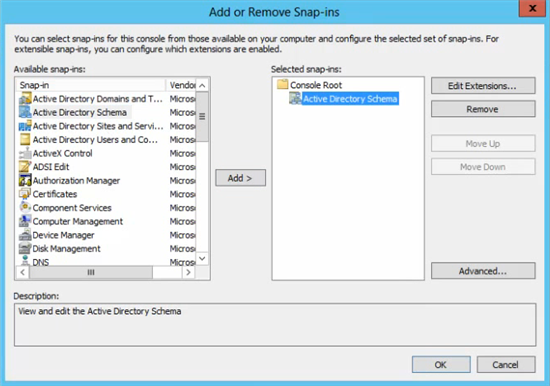The image size is (550, 386).
Task: Click the Cancel button
Action: point(506,365)
